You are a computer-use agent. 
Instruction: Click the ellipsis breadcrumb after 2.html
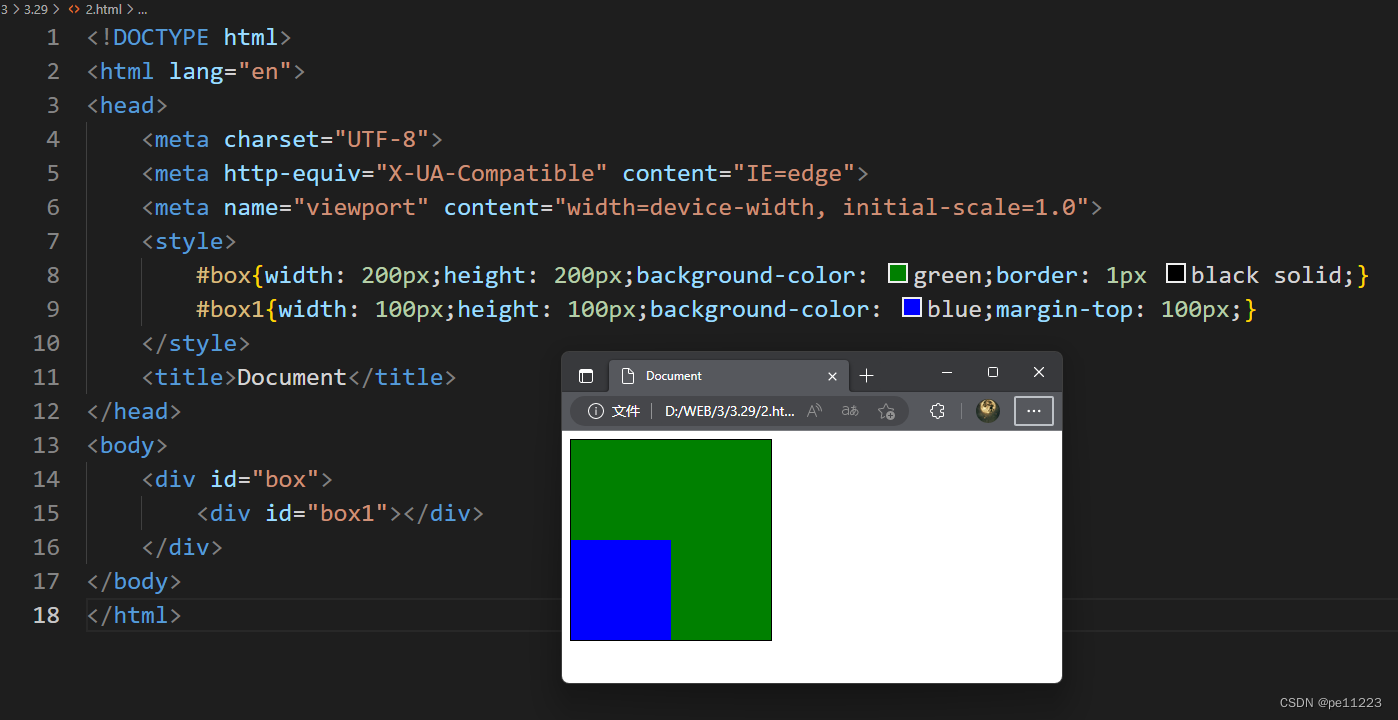[143, 8]
